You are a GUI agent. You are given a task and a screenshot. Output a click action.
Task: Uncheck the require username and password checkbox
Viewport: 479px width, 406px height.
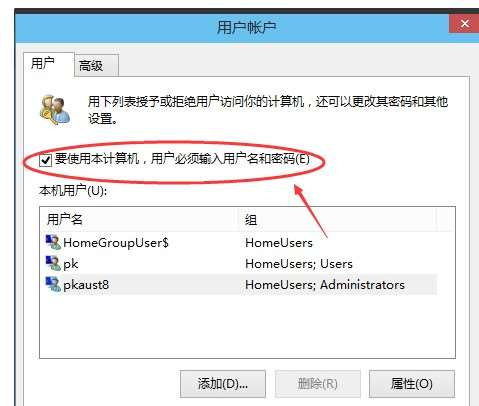click(45, 160)
